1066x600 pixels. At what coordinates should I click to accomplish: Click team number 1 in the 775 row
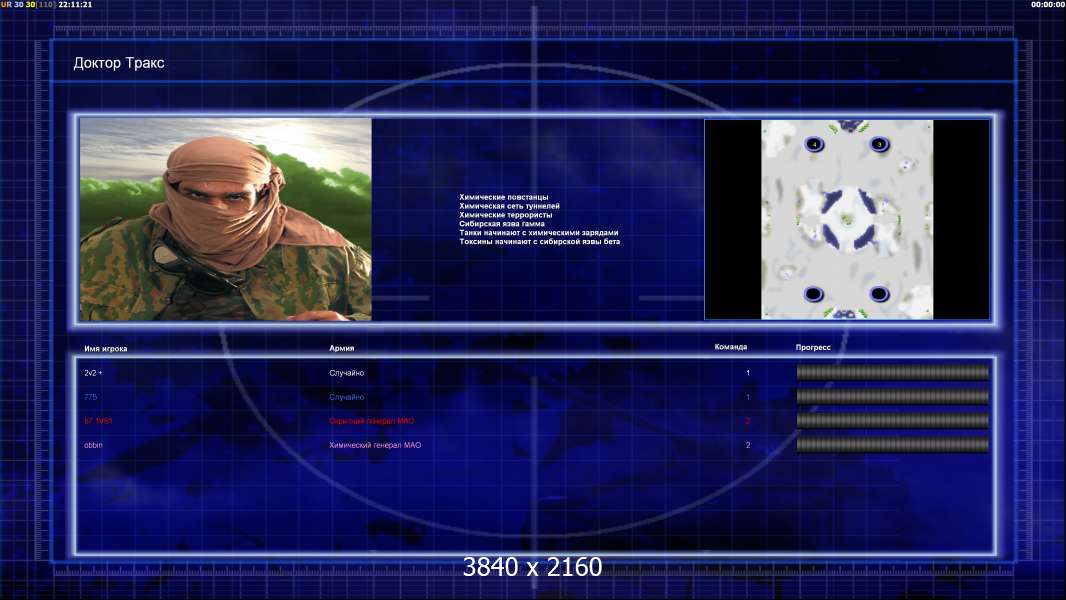click(748, 397)
